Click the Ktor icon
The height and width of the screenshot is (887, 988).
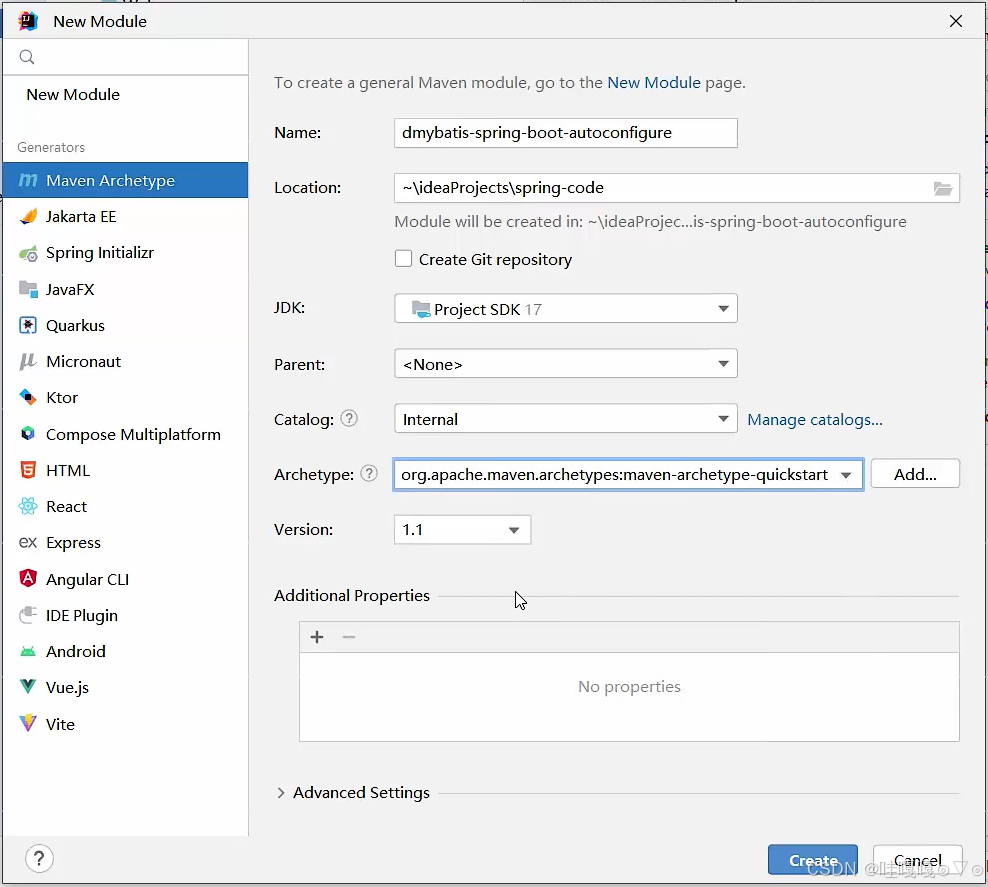(28, 398)
